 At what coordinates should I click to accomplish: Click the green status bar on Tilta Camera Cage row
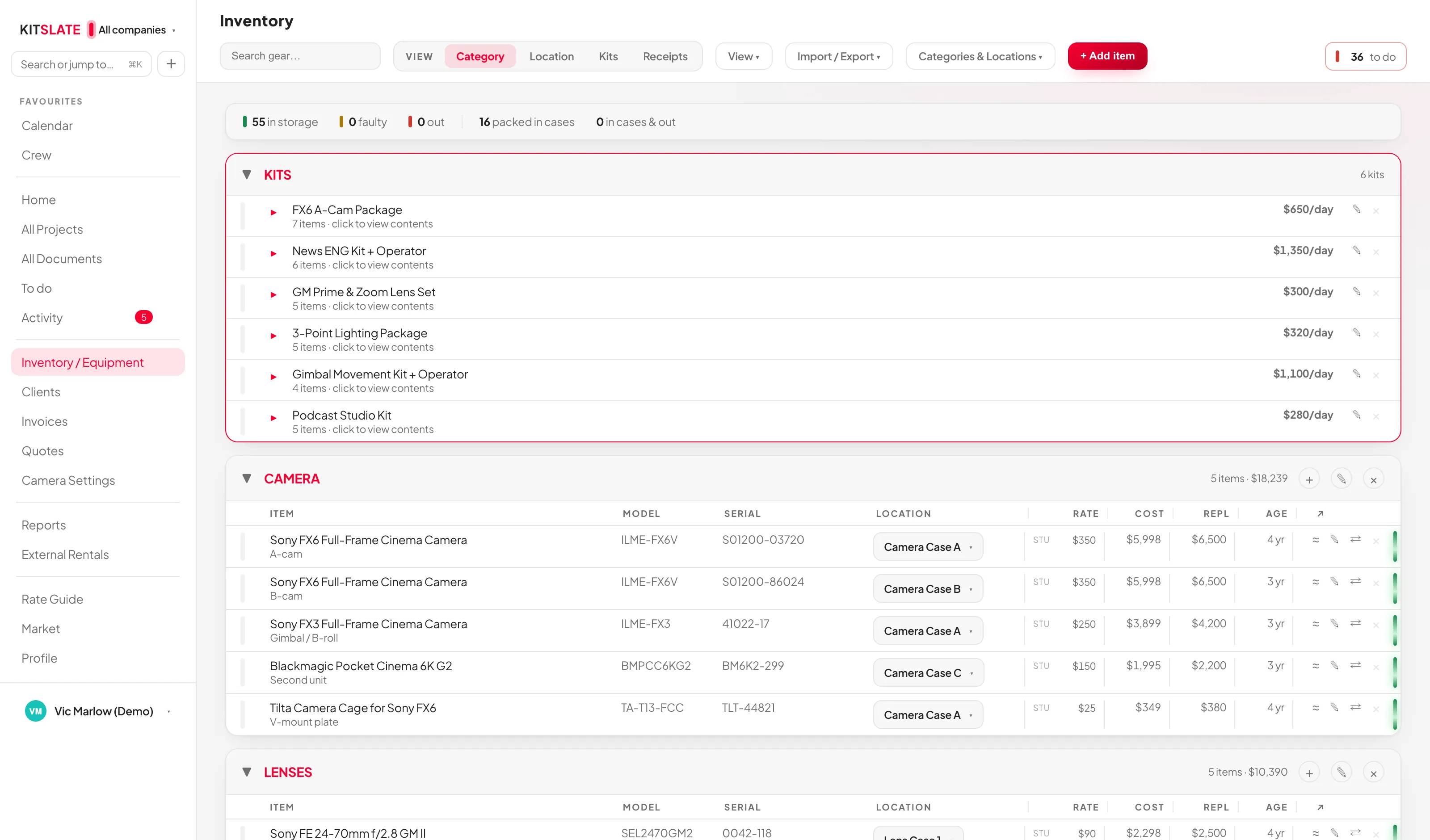coord(1395,714)
